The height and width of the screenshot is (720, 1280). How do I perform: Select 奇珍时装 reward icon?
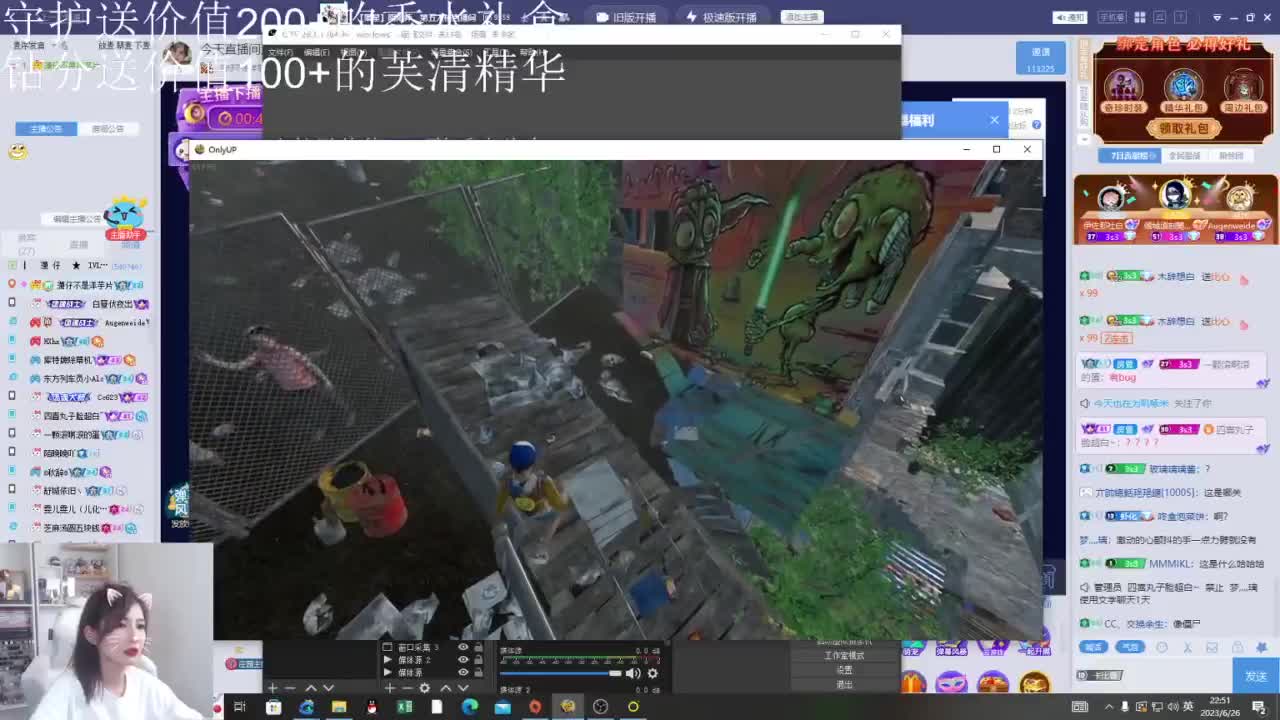pos(1123,89)
